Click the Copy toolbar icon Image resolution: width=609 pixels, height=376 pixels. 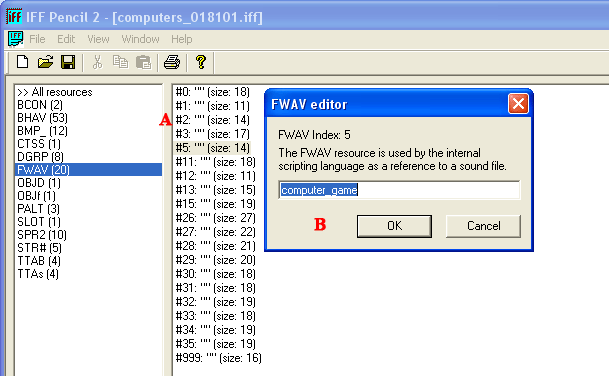tap(120, 62)
